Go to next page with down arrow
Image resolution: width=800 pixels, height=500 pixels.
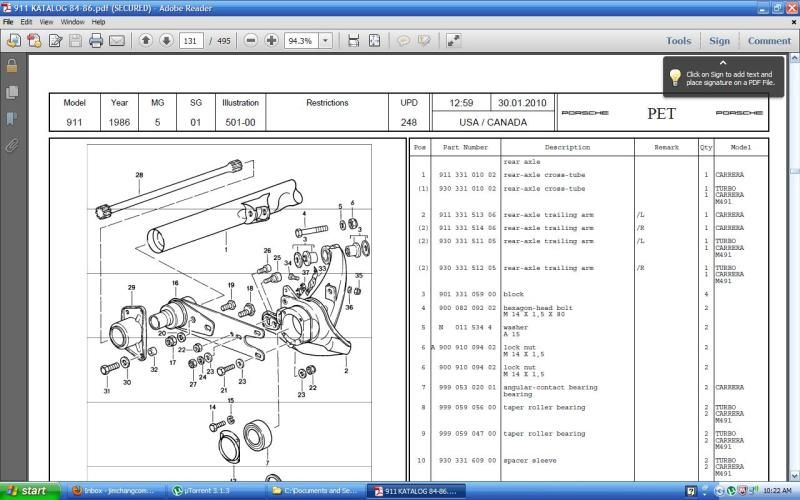point(166,40)
